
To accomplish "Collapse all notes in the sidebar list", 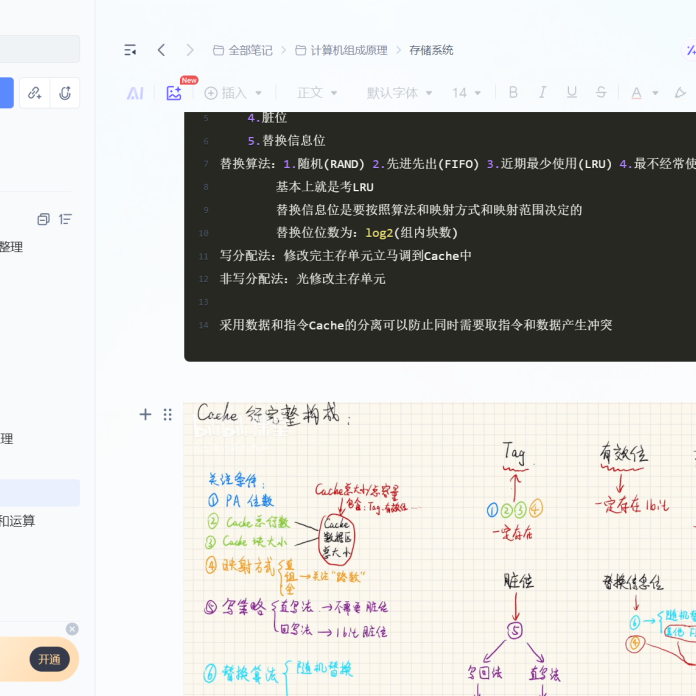I will click(x=43, y=219).
